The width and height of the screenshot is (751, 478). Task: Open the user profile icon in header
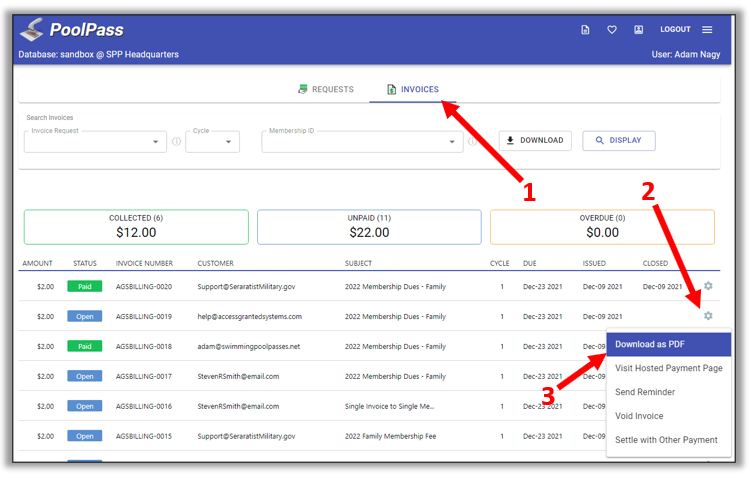(x=638, y=30)
